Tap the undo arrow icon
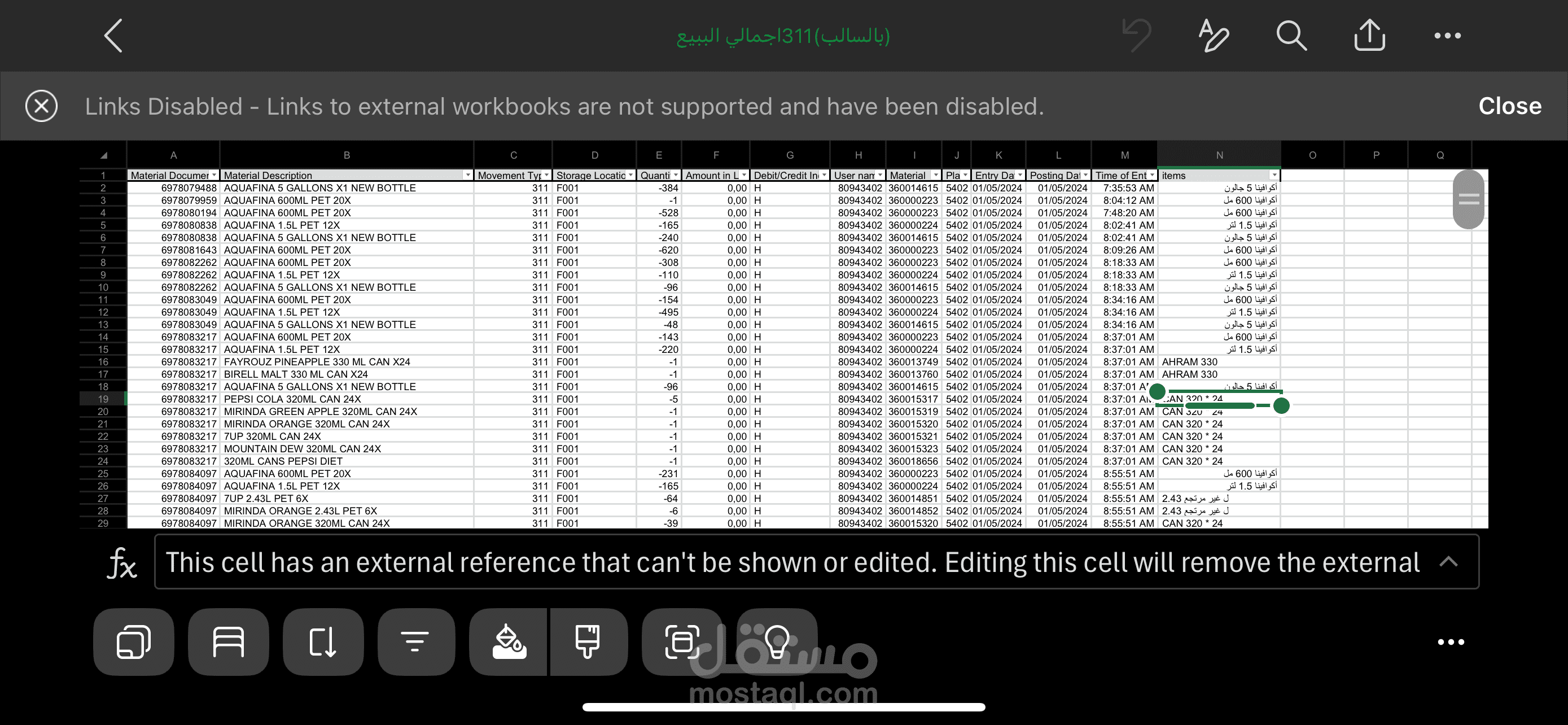1568x725 pixels. pyautogui.click(x=1136, y=34)
